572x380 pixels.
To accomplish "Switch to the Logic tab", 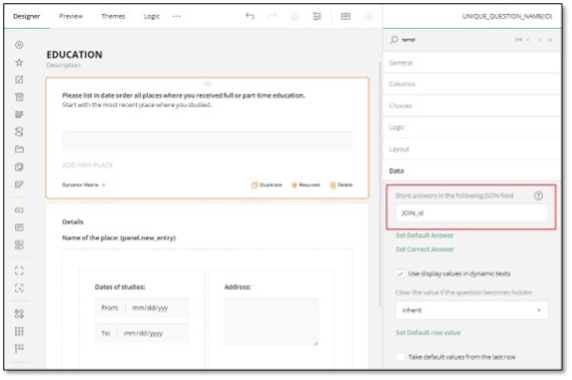I will click(151, 16).
